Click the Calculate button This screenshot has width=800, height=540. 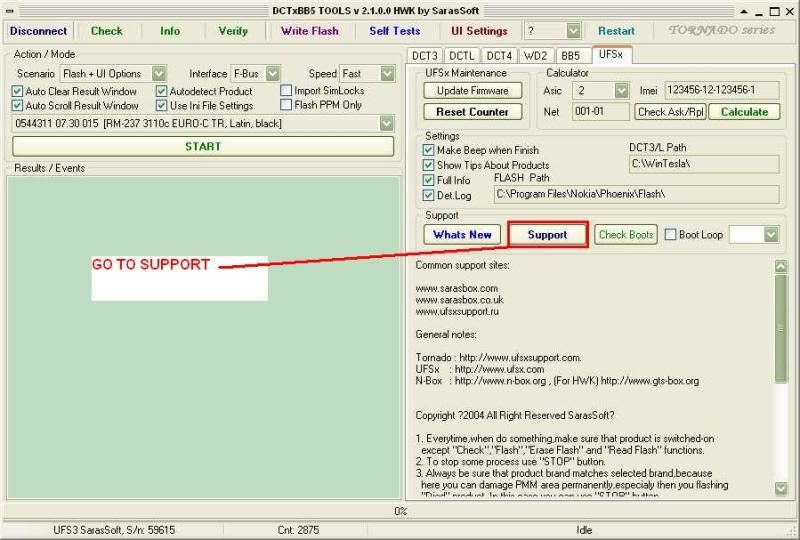(x=744, y=112)
